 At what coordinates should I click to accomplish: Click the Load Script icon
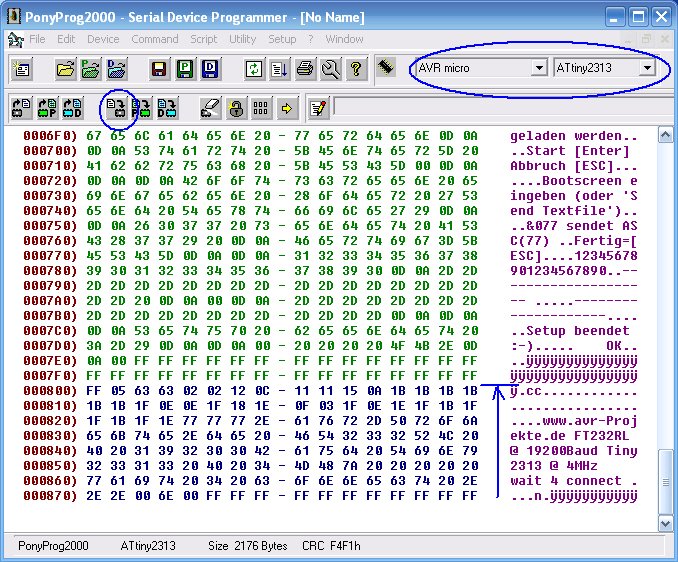point(279,69)
